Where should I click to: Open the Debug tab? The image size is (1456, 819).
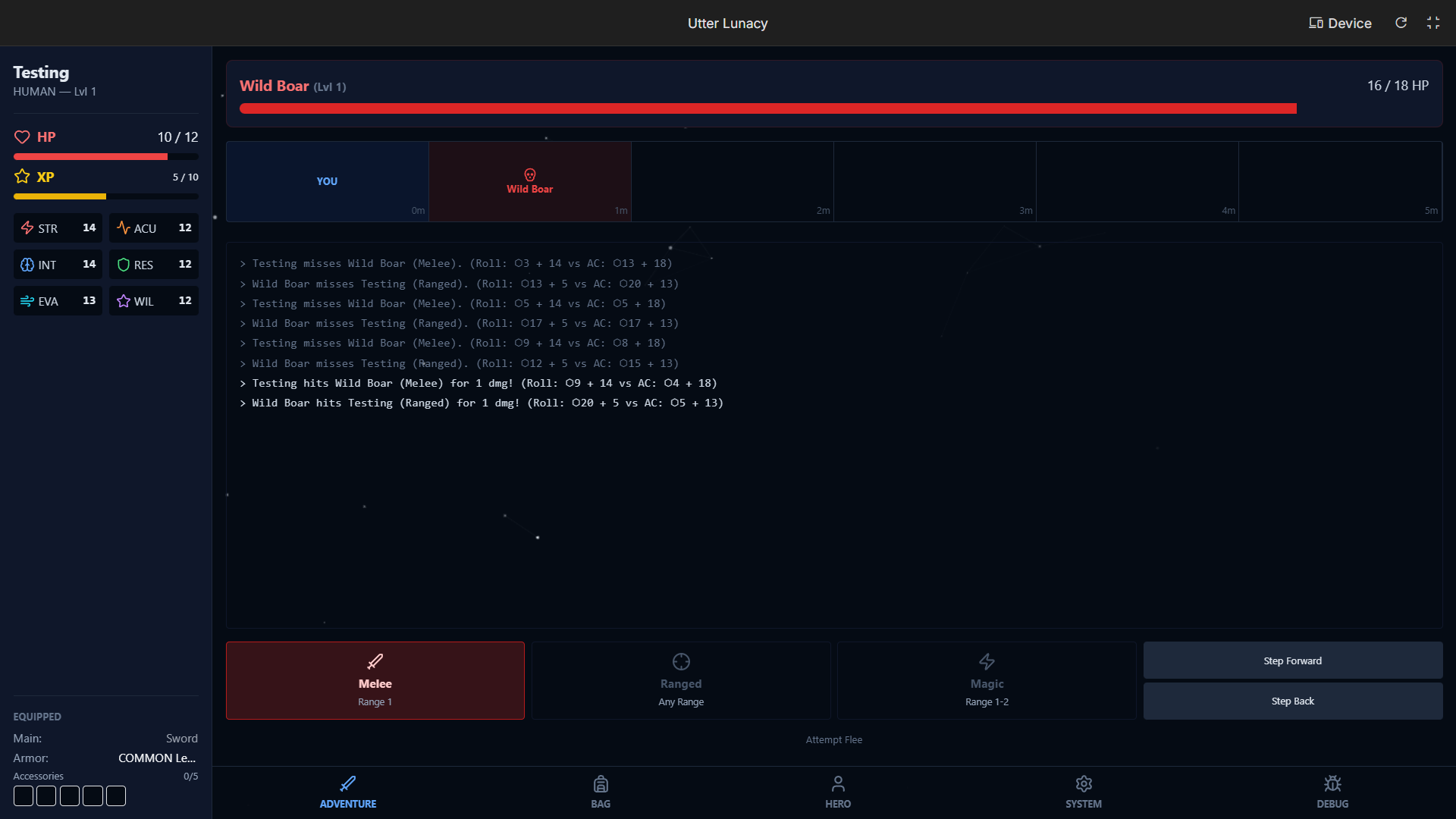click(x=1332, y=792)
